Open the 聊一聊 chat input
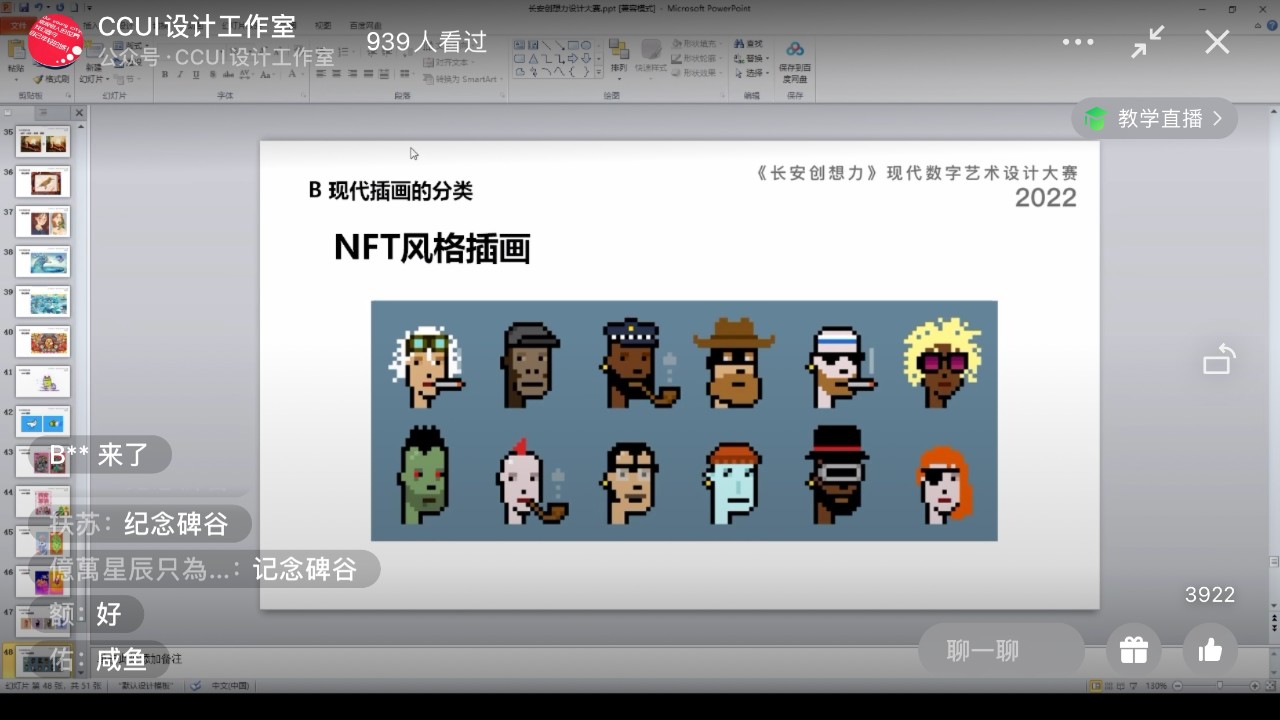Screen dimensions: 1280x720 pos(1001,651)
